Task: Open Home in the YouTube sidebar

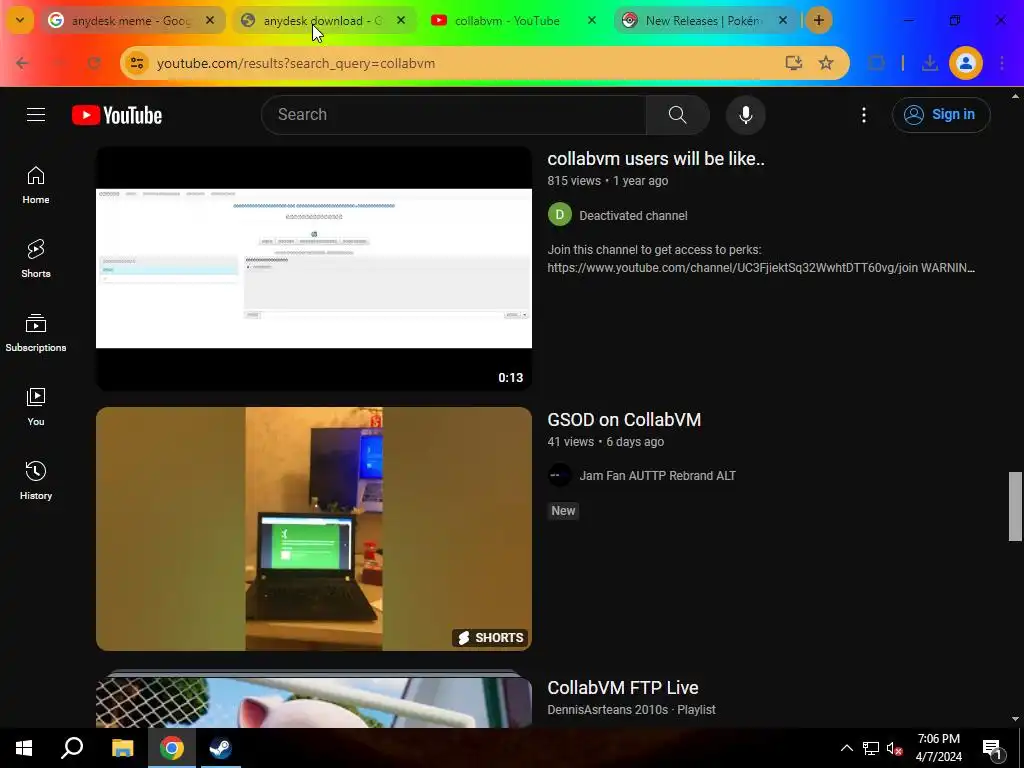Action: pos(36,185)
